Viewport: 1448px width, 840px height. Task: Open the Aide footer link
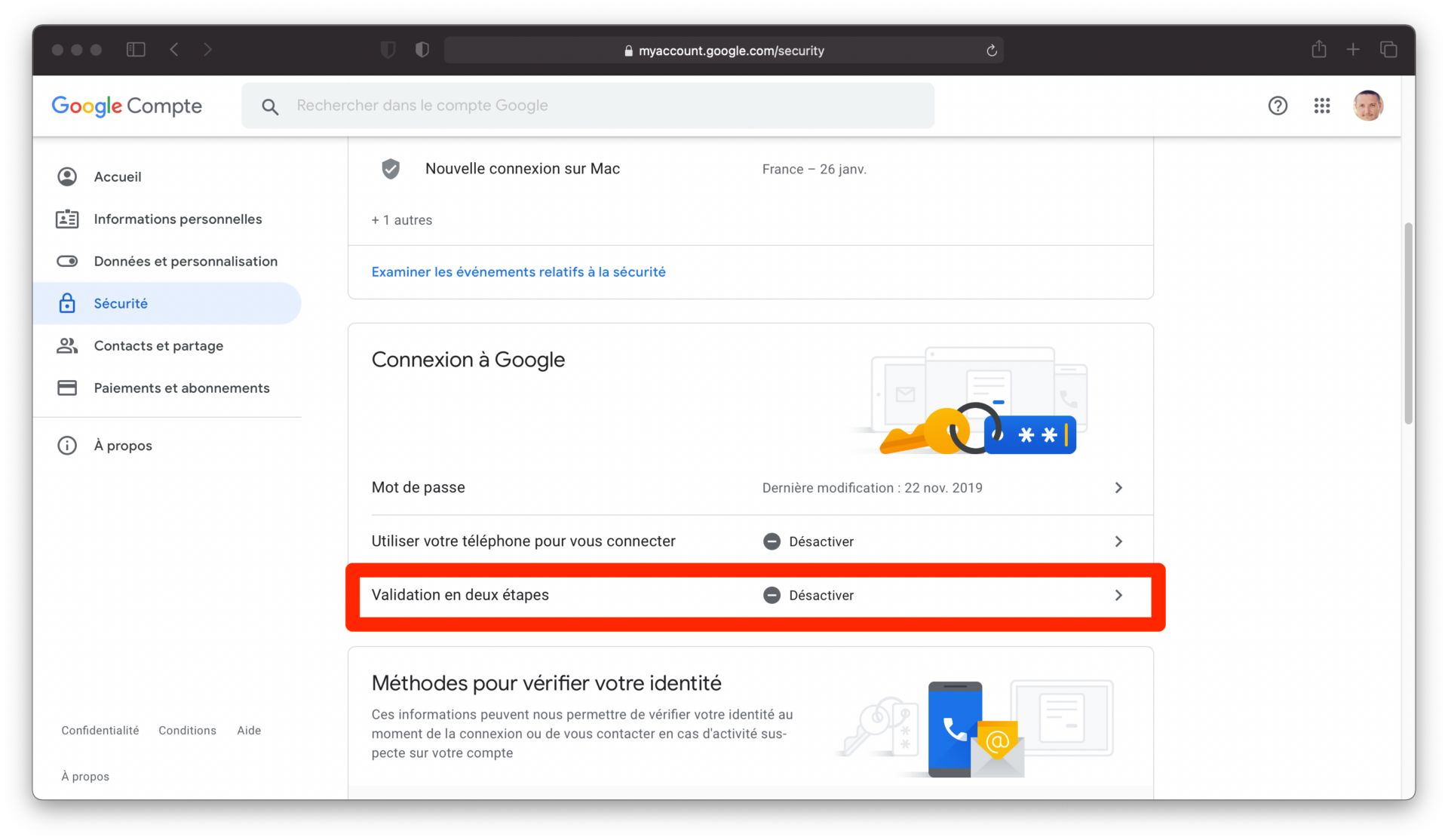pos(249,731)
